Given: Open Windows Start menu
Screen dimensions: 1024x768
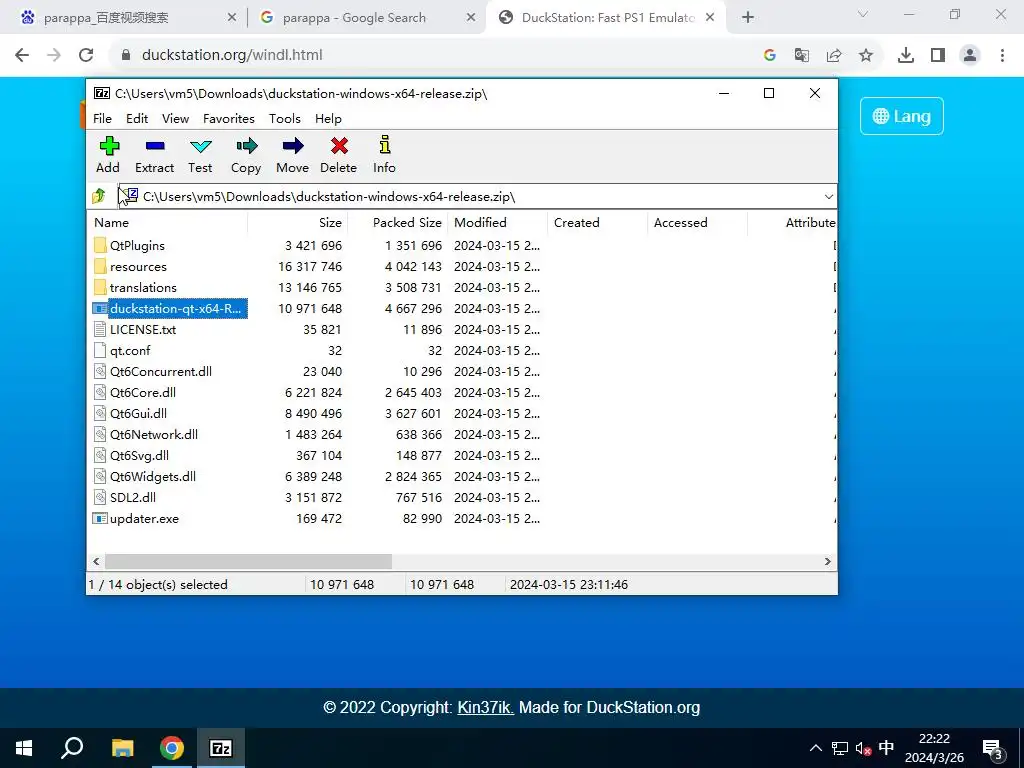Looking at the screenshot, I should (x=24, y=748).
